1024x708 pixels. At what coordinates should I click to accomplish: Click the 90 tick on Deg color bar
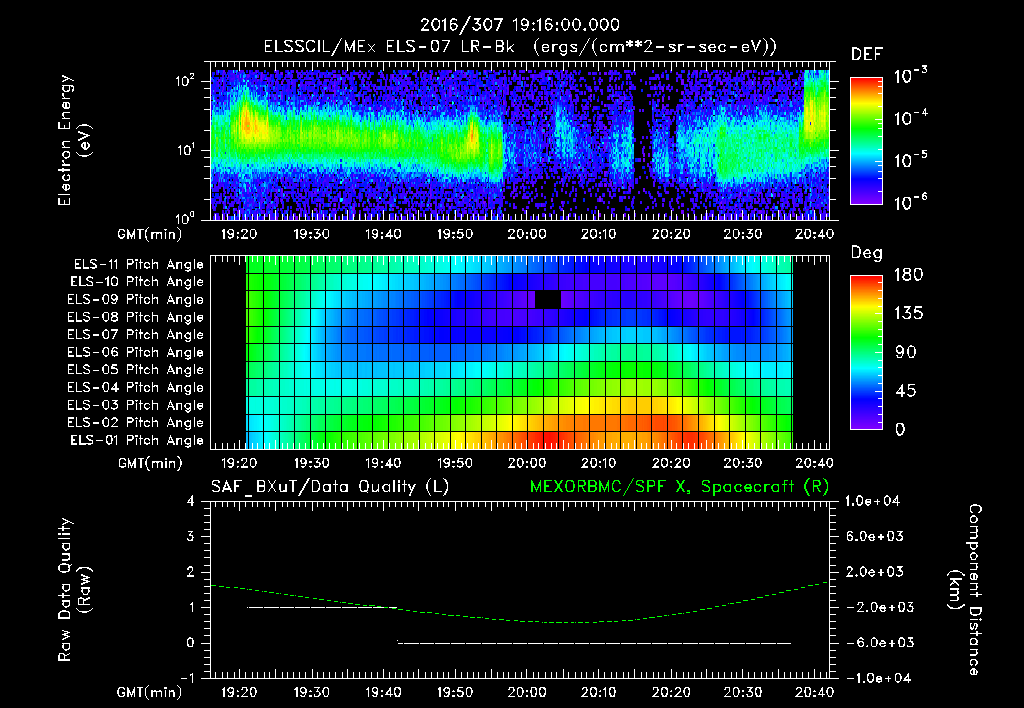coord(905,352)
